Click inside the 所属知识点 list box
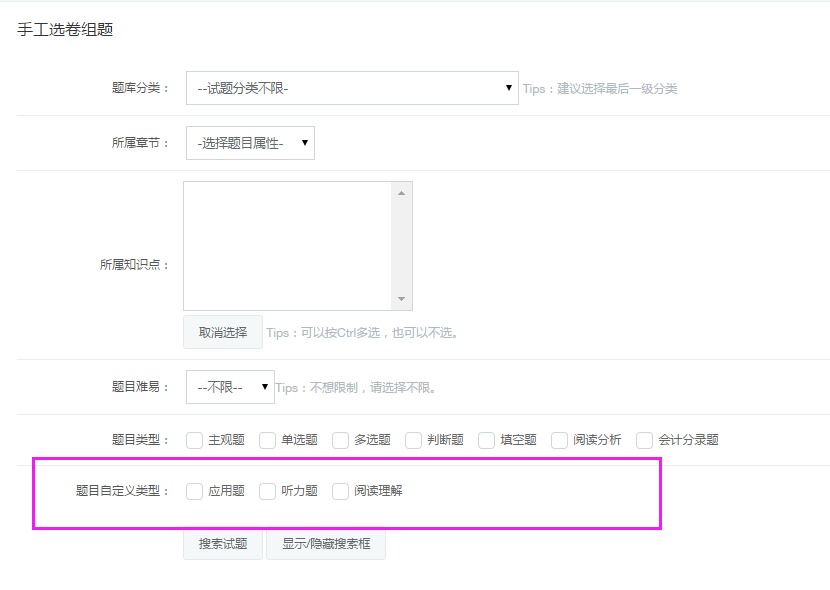This screenshot has height=590, width=830. [288, 245]
